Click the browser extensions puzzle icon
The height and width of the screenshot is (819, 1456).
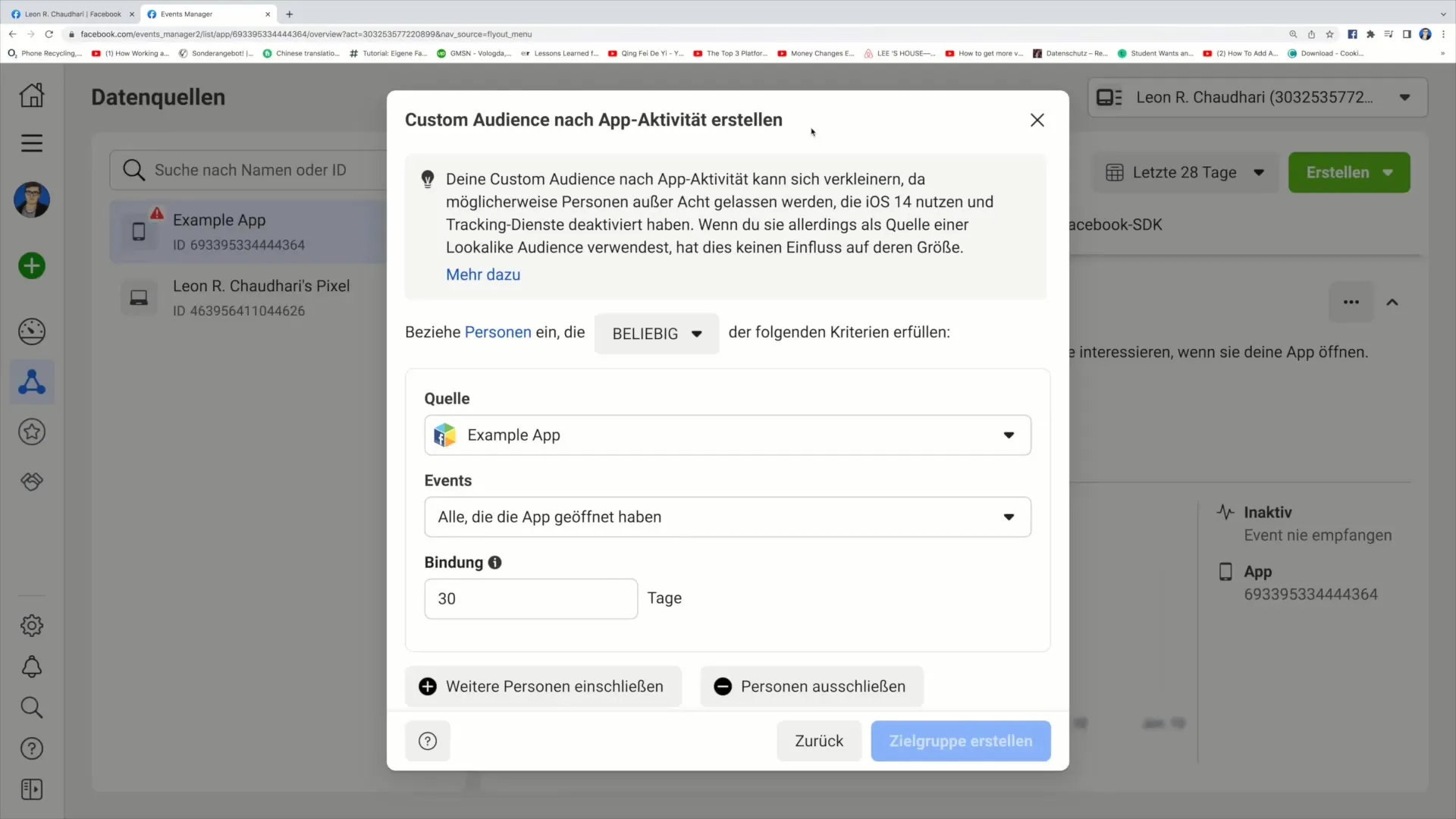(1370, 34)
